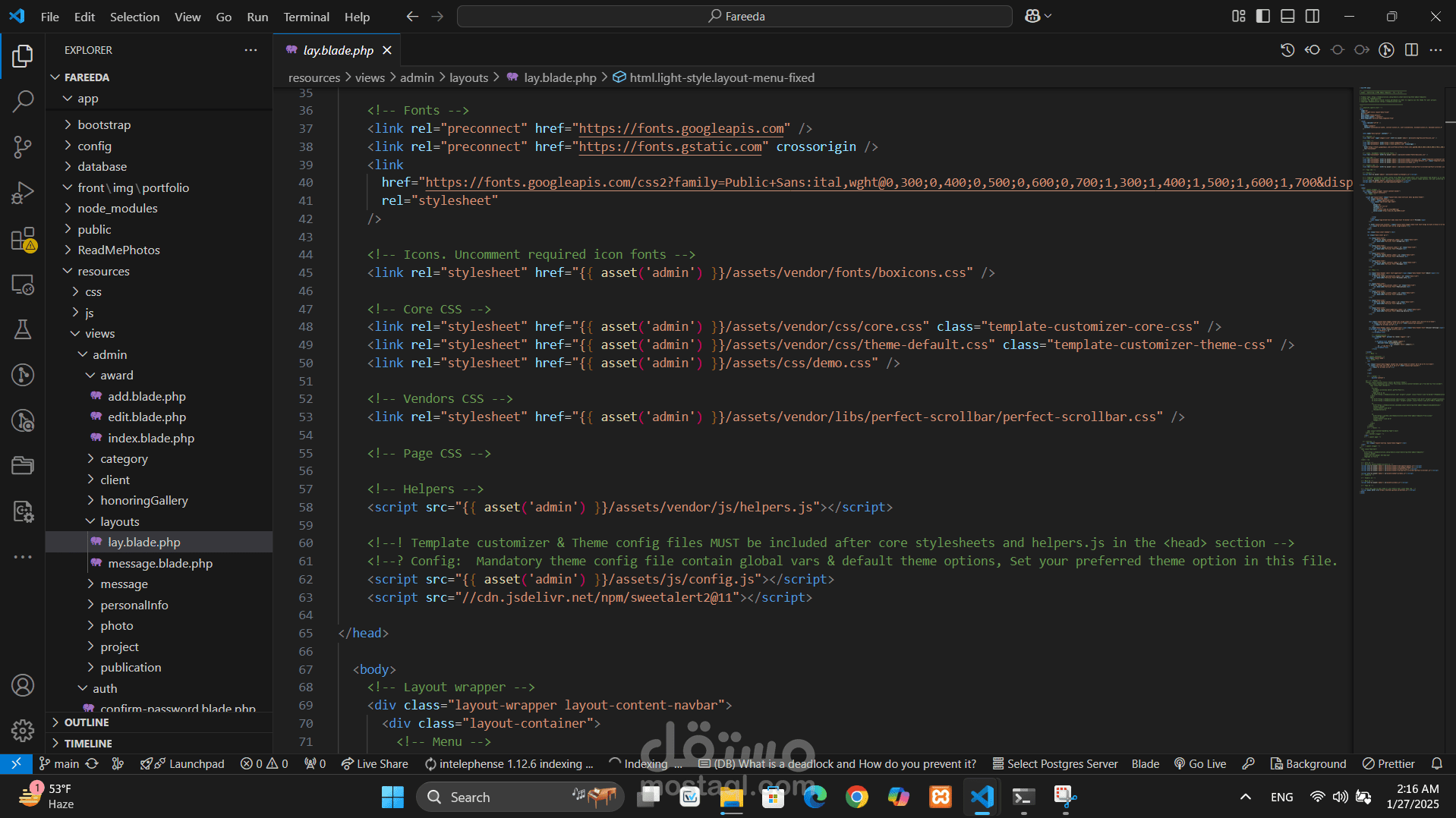Image resolution: width=1456 pixels, height=818 pixels.
Task: Toggle the Primary Side Bar layout button
Action: [1263, 16]
